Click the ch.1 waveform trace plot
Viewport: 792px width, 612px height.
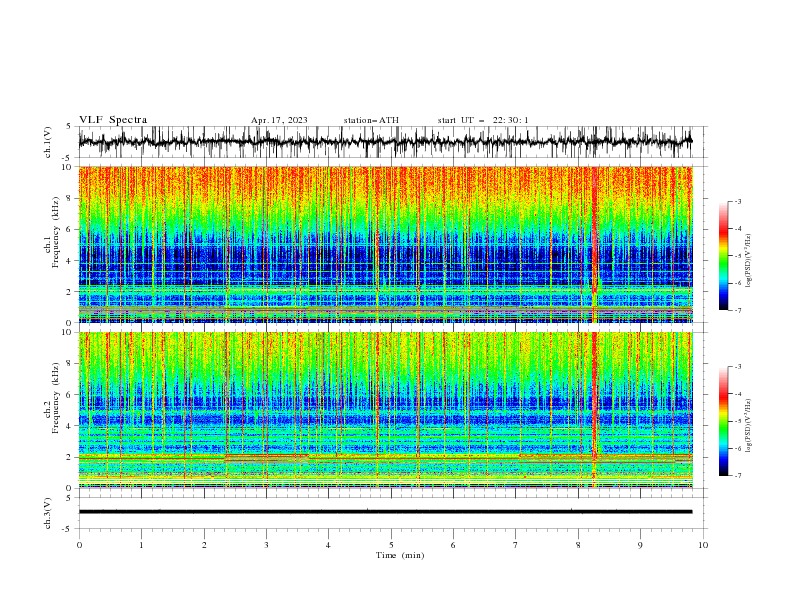(x=385, y=142)
